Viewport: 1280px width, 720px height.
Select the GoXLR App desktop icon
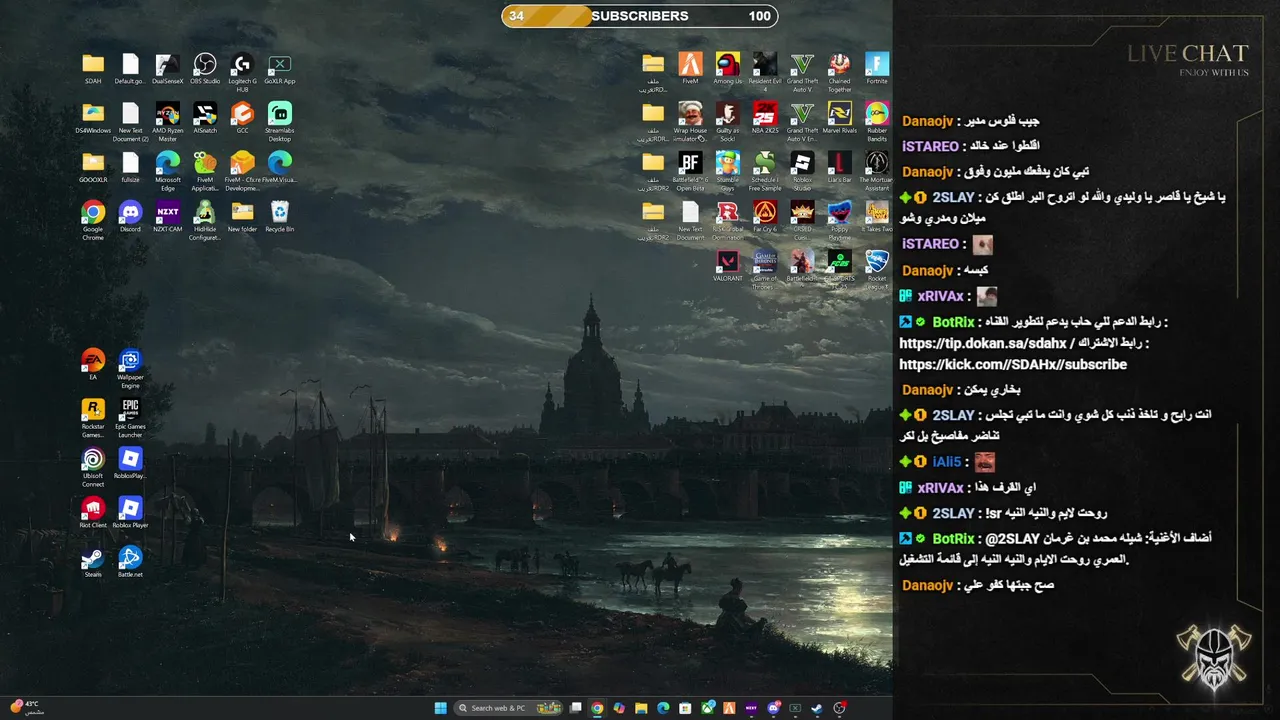[x=280, y=69]
